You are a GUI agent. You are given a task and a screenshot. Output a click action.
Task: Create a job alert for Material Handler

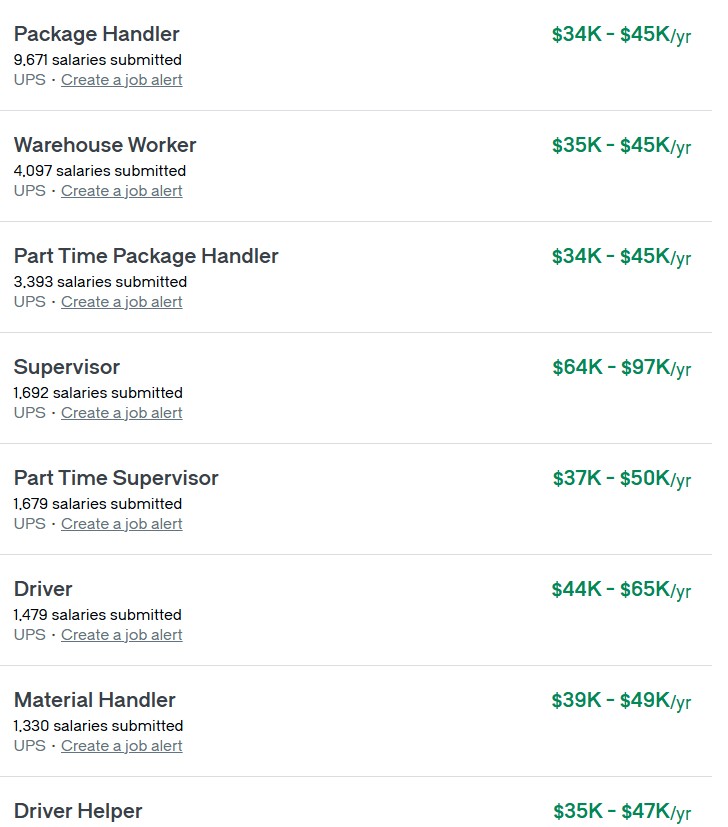point(121,746)
